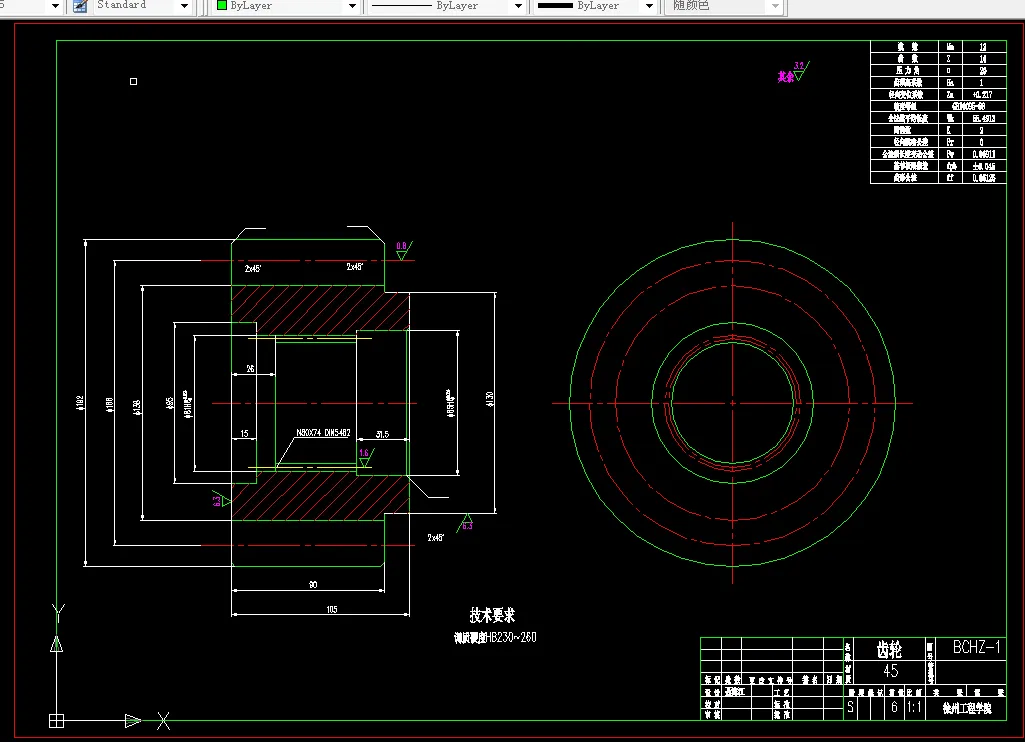Select the 1:1 scale cell
Image resolution: width=1025 pixels, height=742 pixels.
(915, 707)
